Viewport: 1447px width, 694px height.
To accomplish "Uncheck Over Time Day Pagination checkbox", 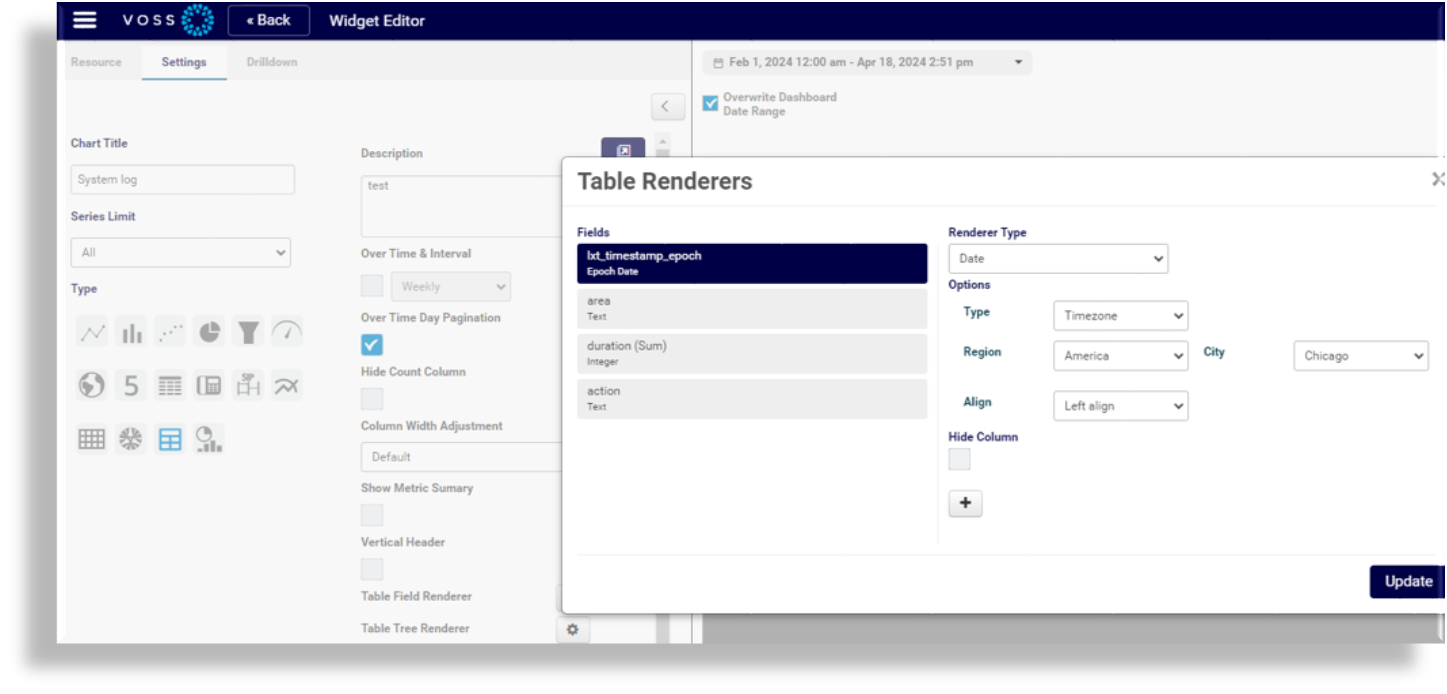I will tap(372, 345).
